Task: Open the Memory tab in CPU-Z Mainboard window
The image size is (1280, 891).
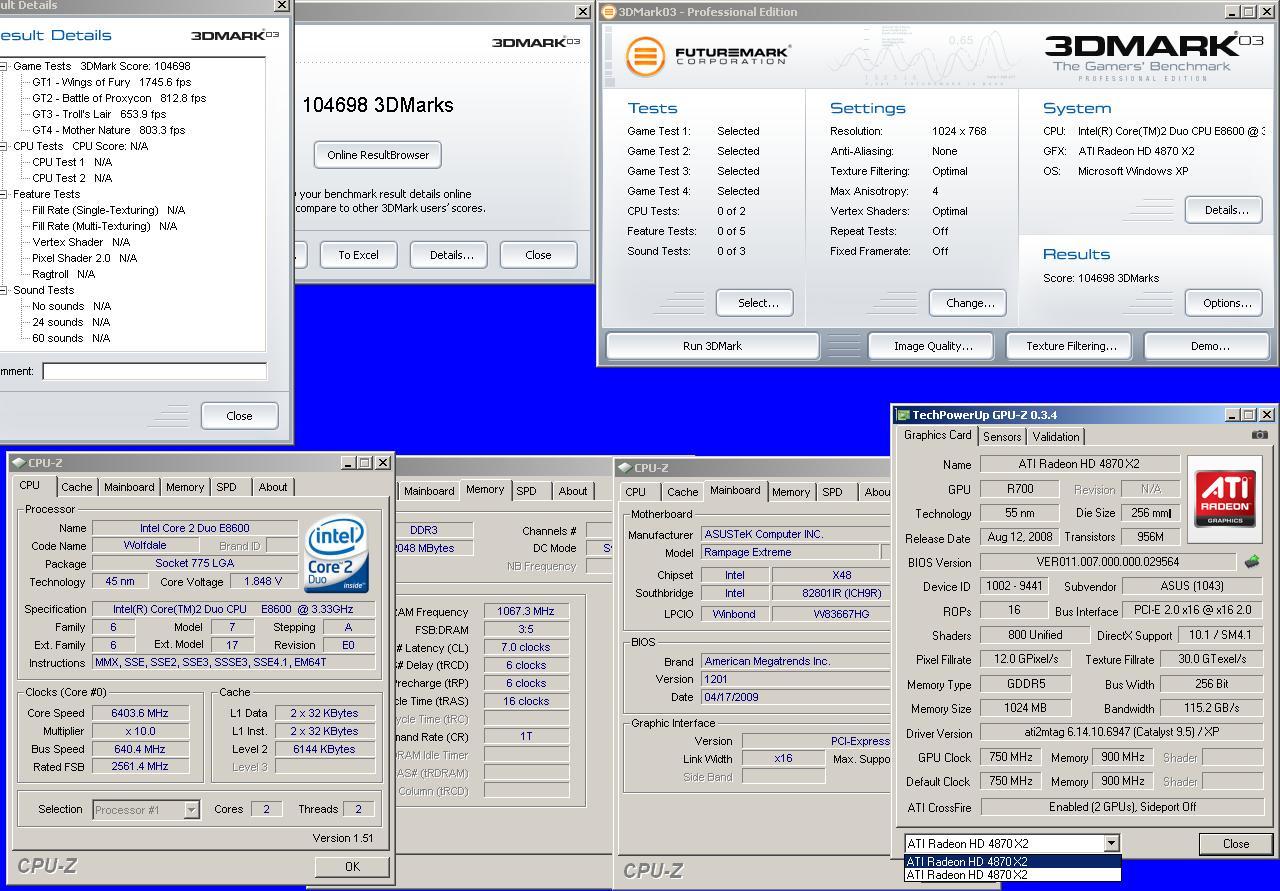Action: [x=791, y=492]
